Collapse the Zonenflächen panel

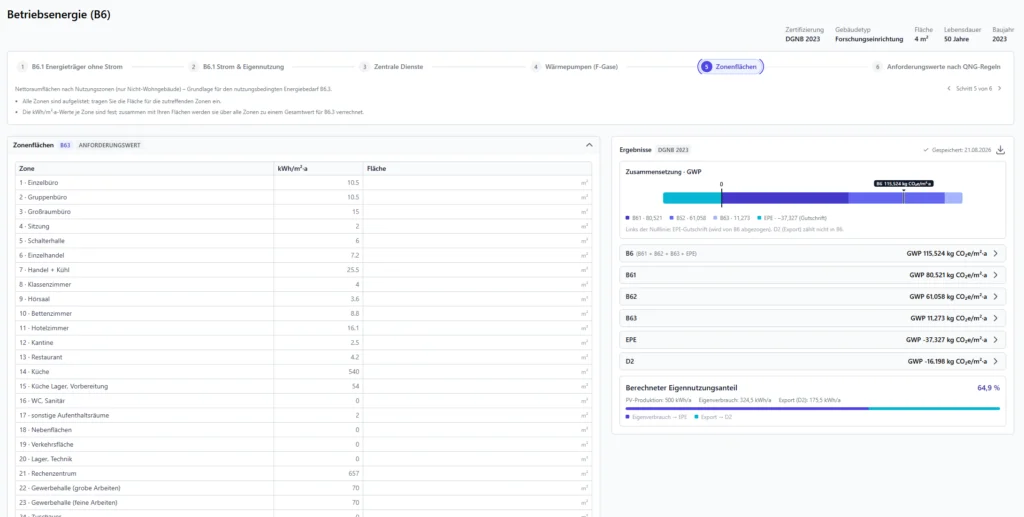click(589, 145)
